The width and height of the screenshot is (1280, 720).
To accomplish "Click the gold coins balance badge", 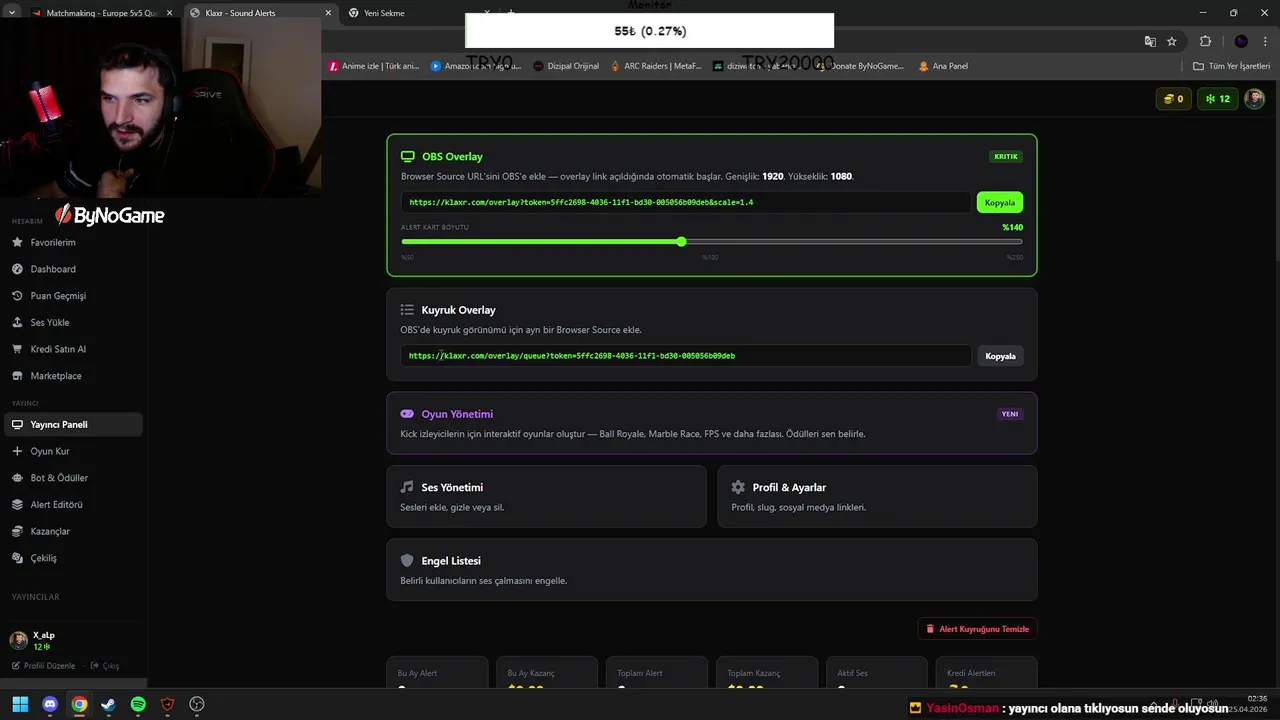I will [1173, 99].
